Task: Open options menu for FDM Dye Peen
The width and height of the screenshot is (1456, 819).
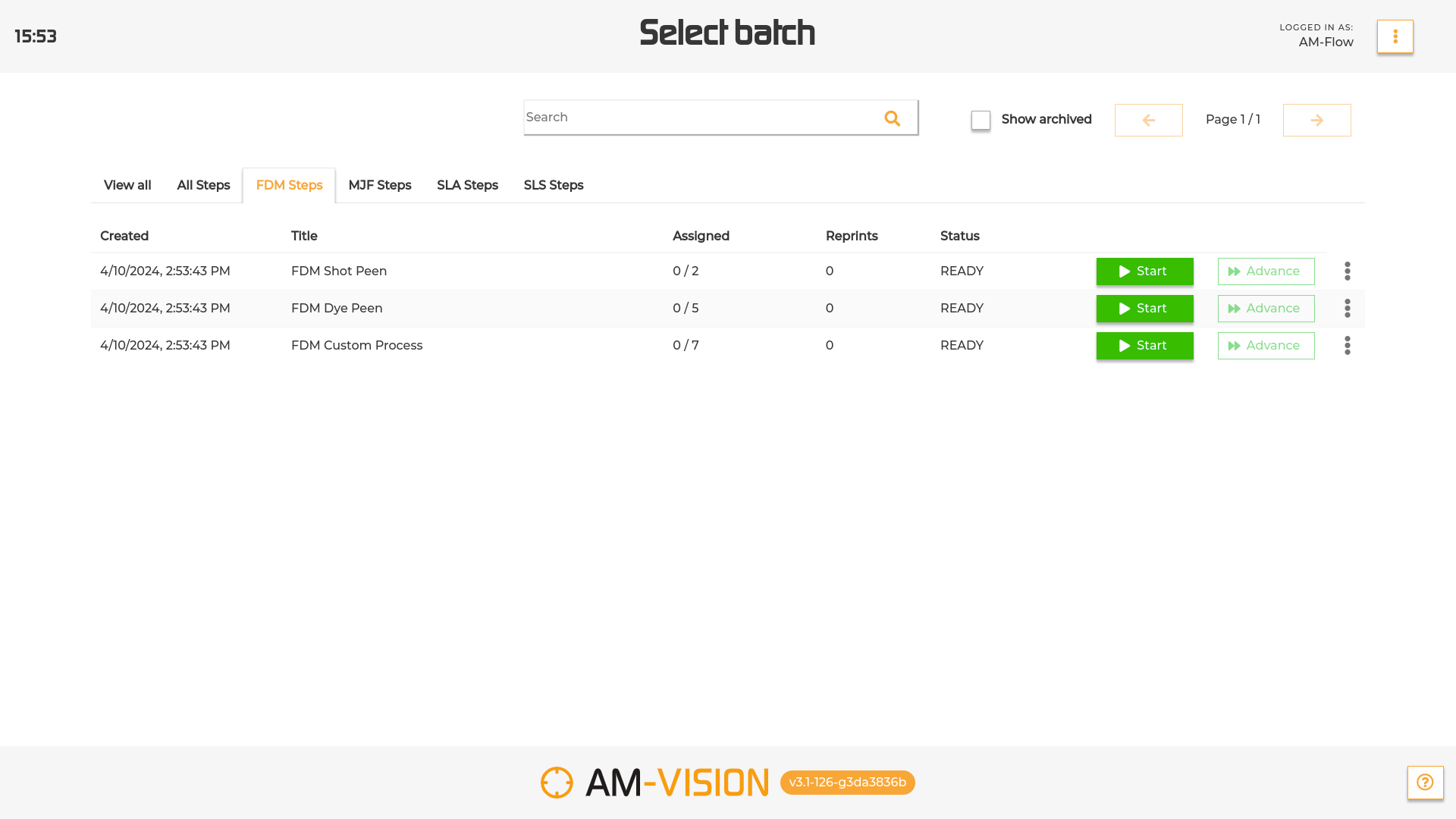Action: point(1347,308)
